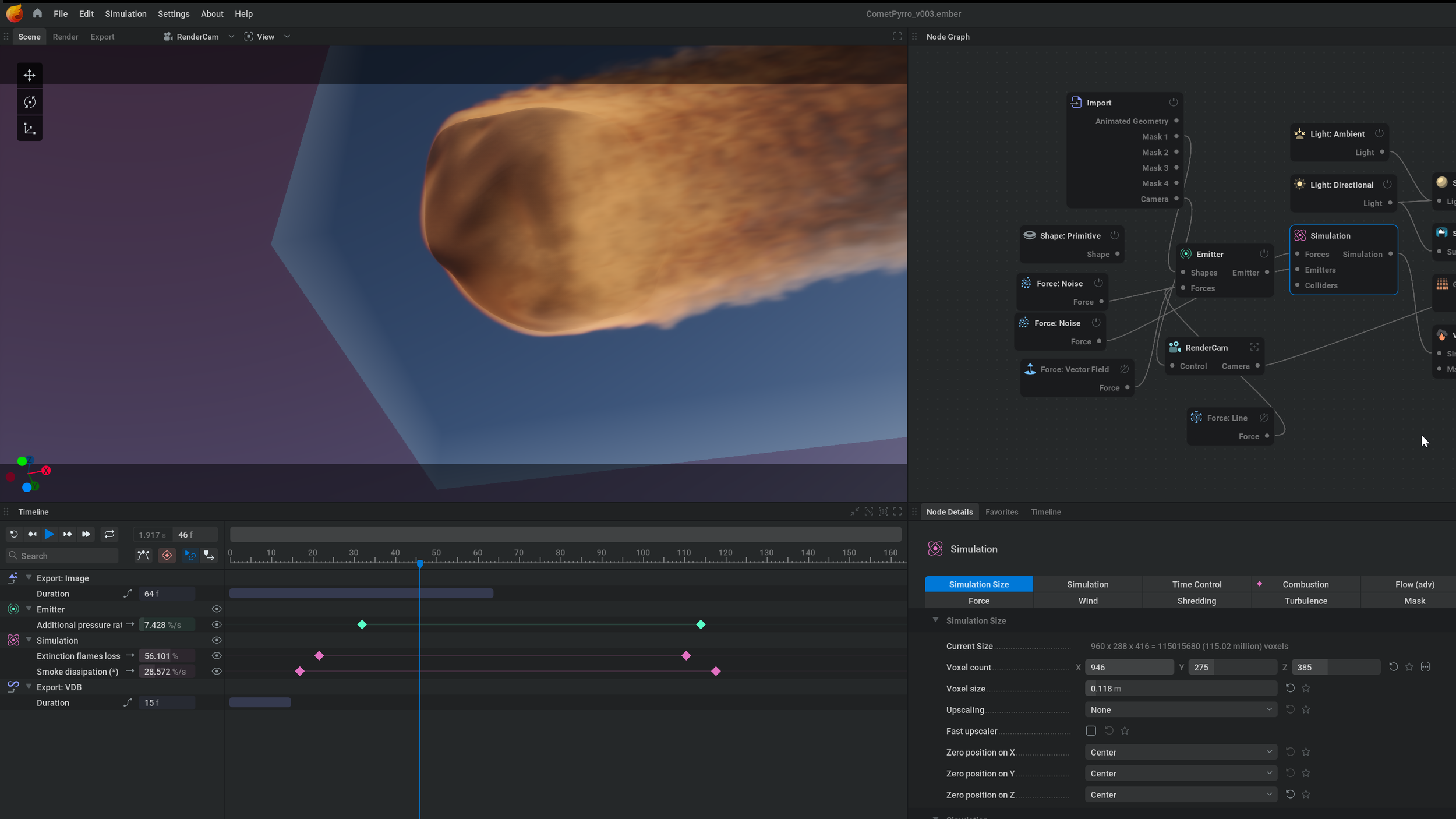Hide the Extinction flames loss track
This screenshot has height=819, width=1456.
click(217, 656)
